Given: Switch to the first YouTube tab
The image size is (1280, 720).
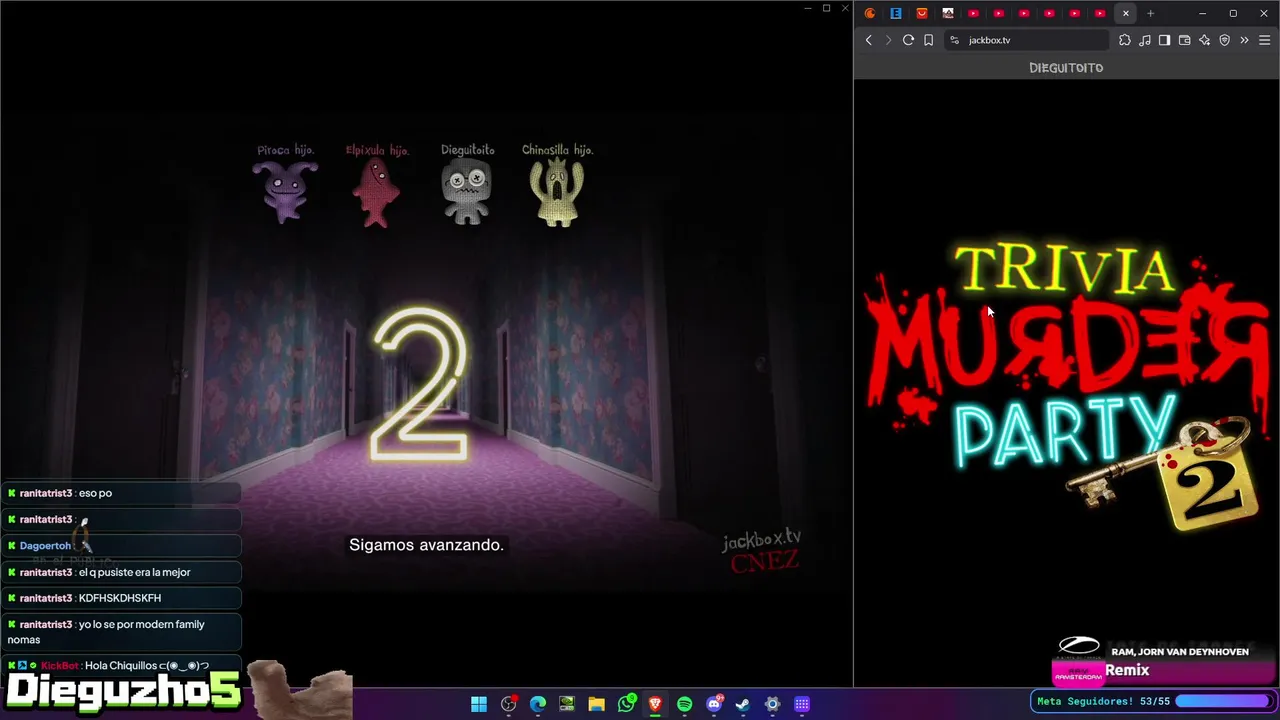Looking at the screenshot, I should 973,13.
